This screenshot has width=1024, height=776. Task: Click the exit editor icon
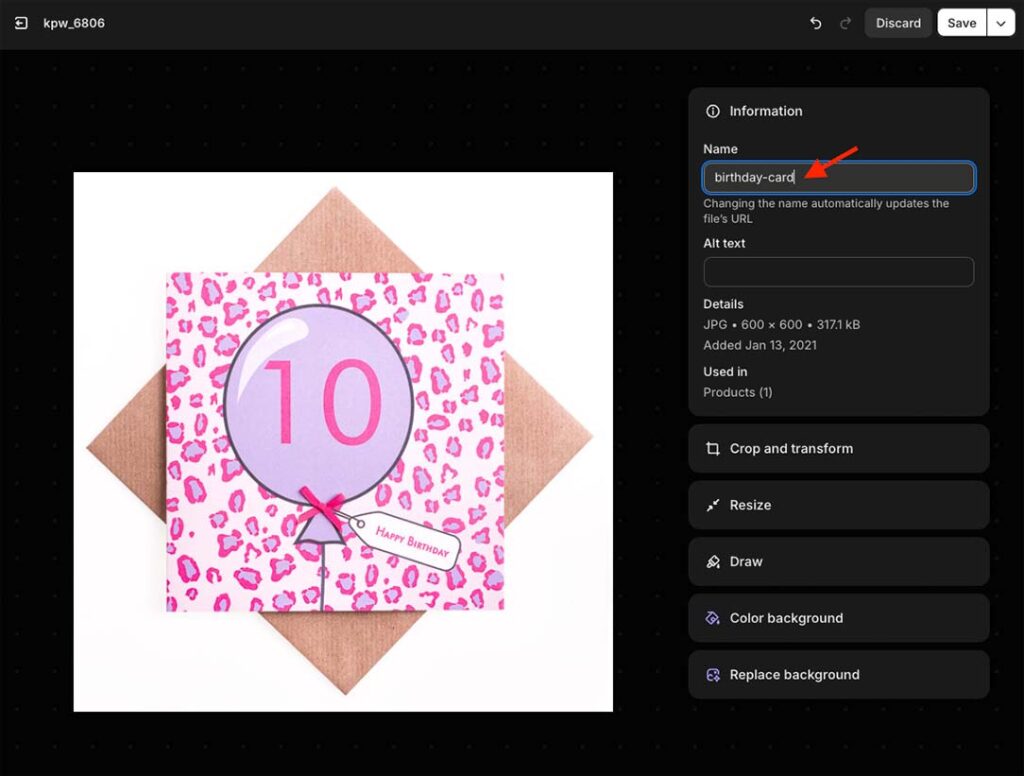[21, 24]
